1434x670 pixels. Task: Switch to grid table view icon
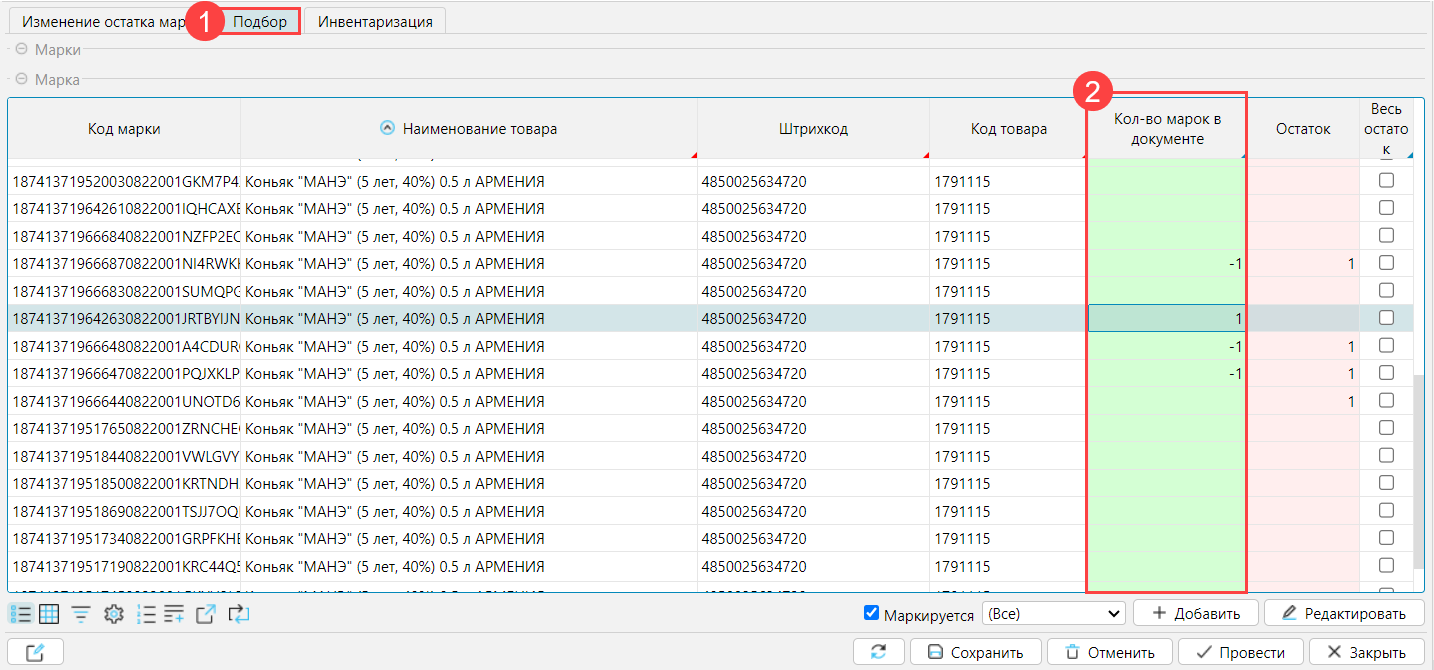point(49,614)
